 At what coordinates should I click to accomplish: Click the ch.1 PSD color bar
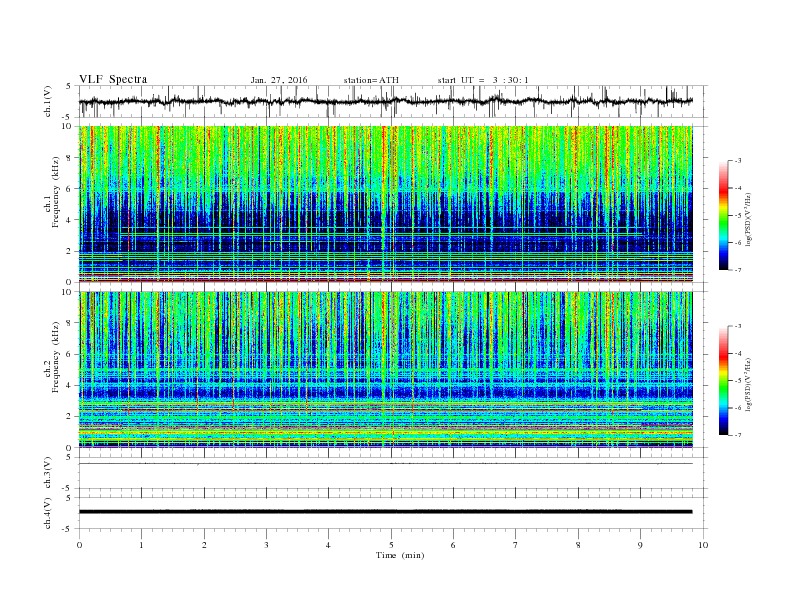723,216
